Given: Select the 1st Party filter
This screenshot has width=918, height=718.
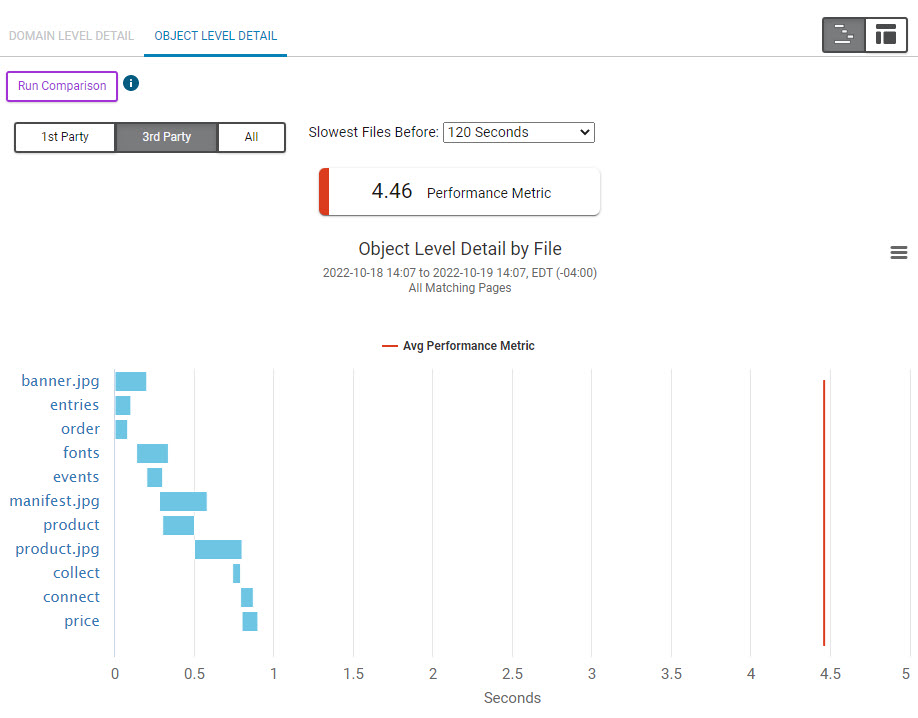Looking at the screenshot, I should 64,137.
